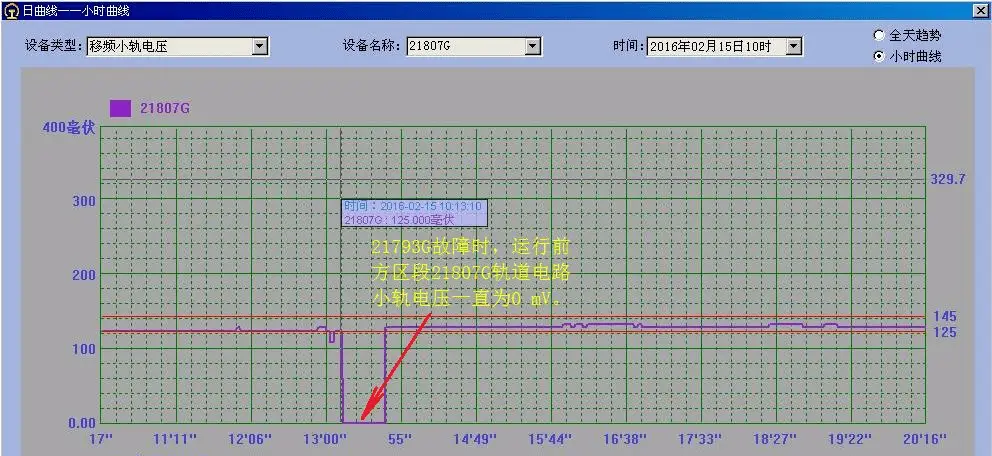Close the 日曲线—小时曲线 window
This screenshot has height=456, width=992.
(982, 10)
